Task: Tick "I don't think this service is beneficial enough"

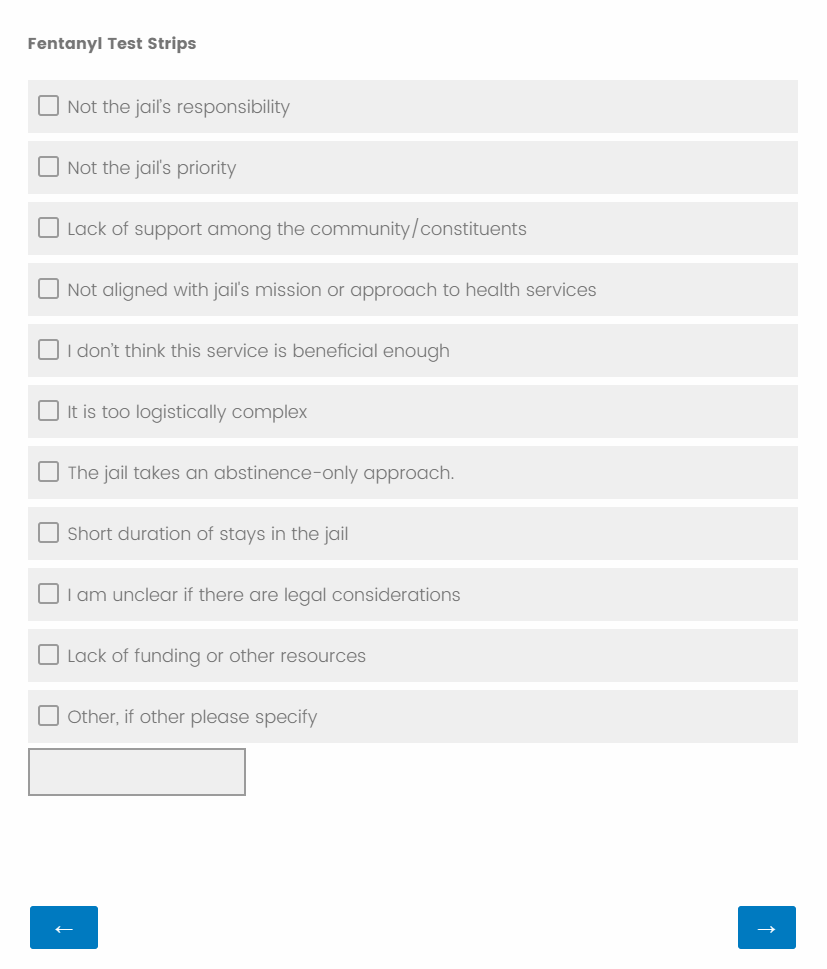Action: point(48,350)
